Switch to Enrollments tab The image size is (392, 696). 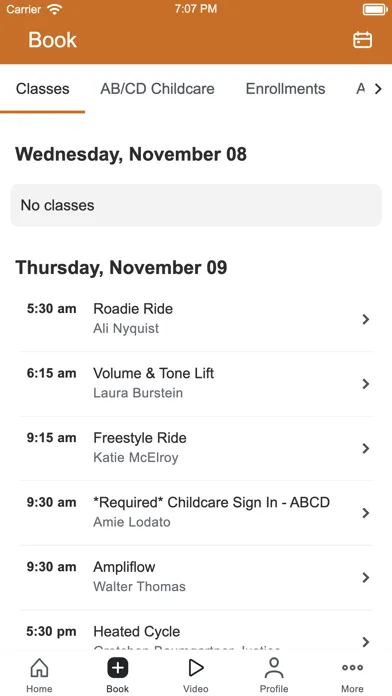click(285, 89)
